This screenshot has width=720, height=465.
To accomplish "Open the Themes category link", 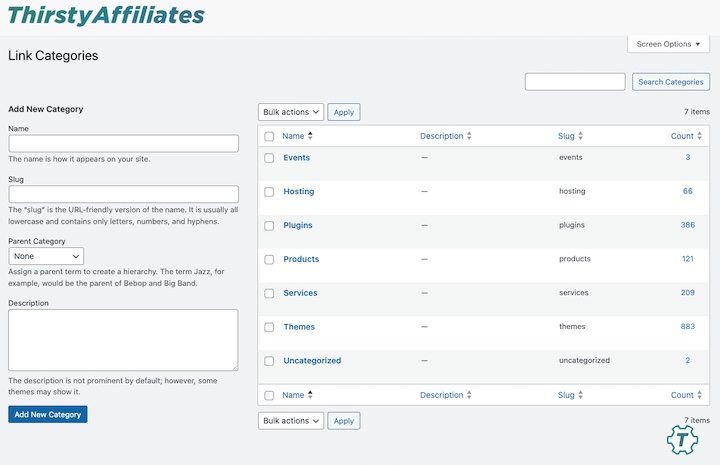I will [299, 327].
